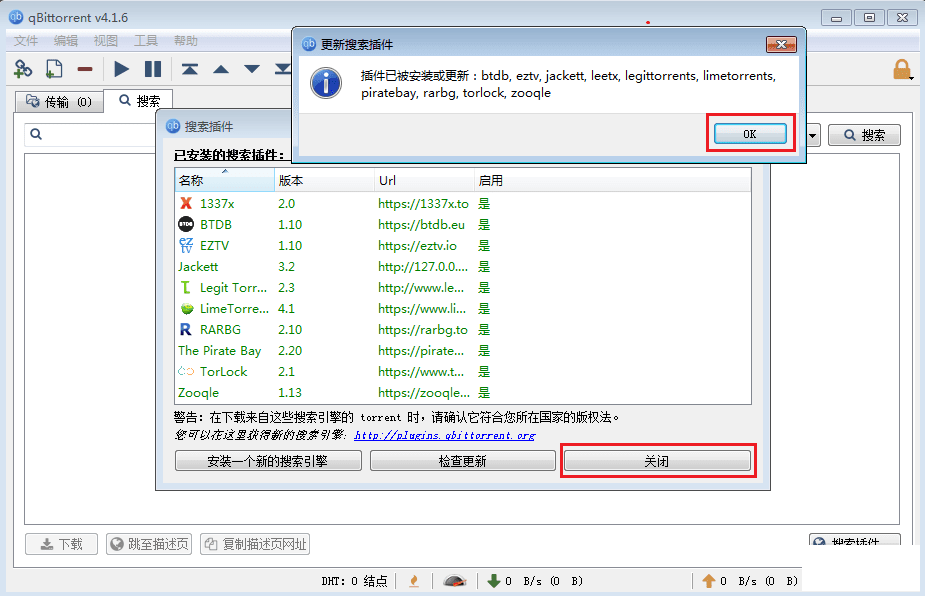Click the RARBG plugin icon

(186, 329)
